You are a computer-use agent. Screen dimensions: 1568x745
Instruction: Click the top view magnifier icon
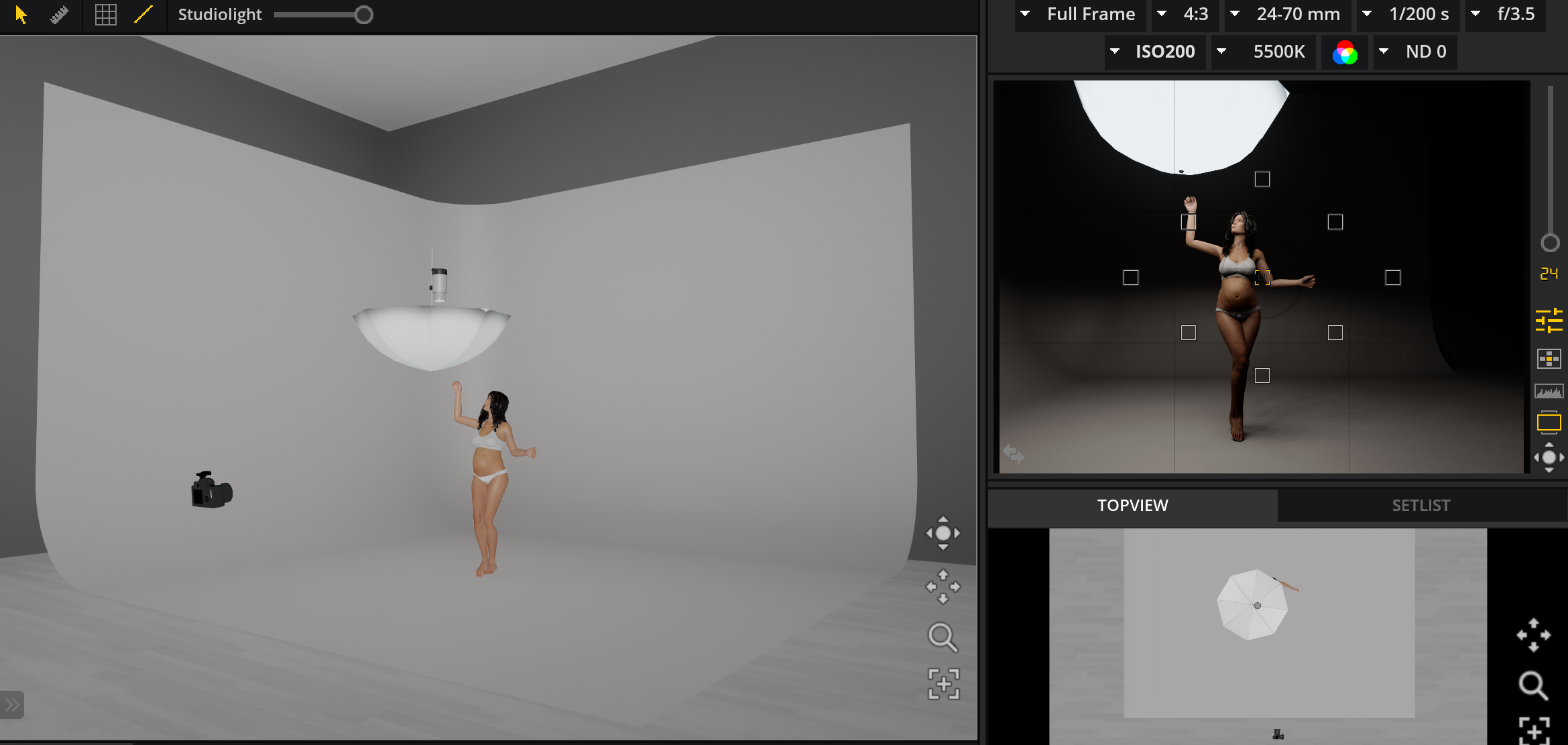click(1532, 685)
